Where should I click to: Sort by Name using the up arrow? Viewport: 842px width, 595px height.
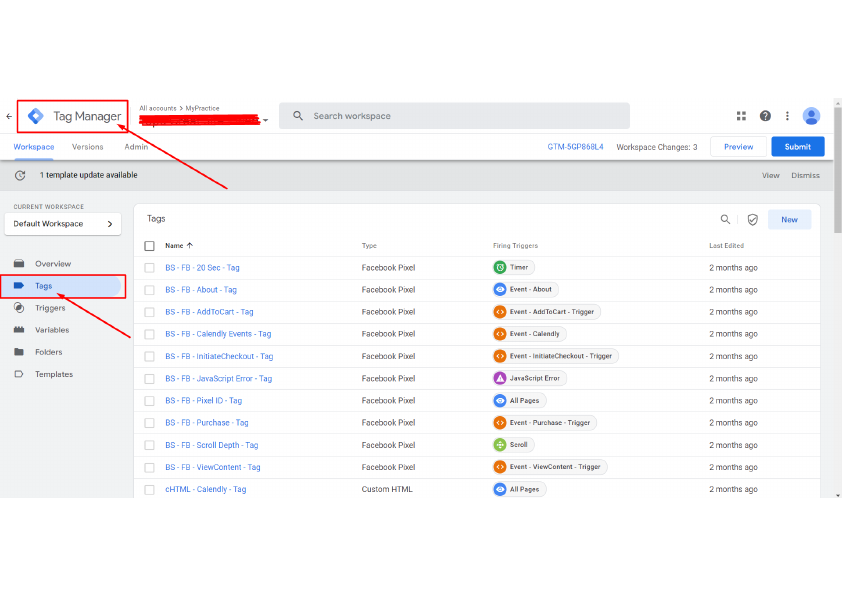pyautogui.click(x=190, y=245)
